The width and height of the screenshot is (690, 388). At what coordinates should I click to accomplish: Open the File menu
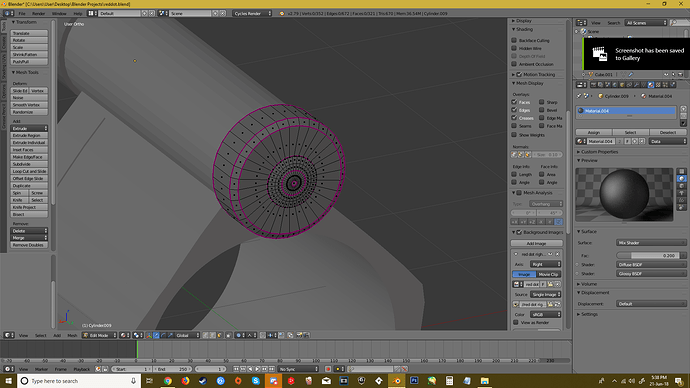coord(22,14)
